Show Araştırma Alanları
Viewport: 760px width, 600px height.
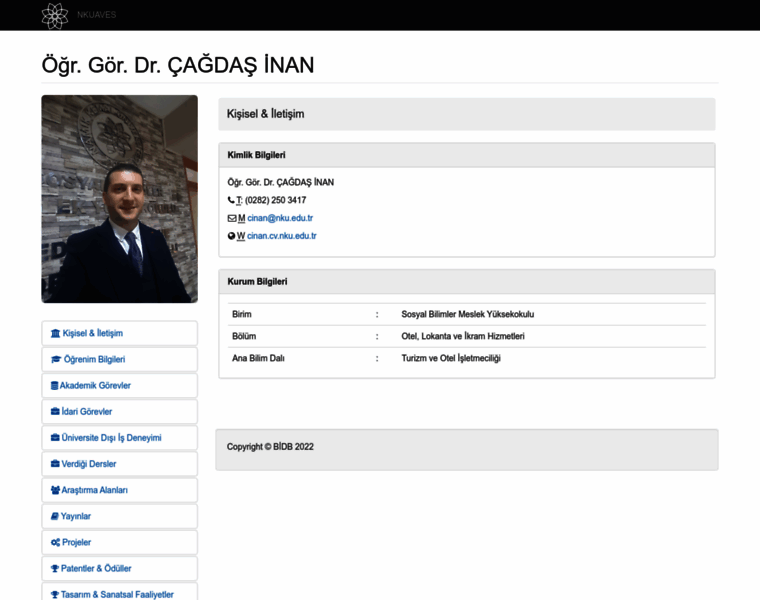coord(119,490)
